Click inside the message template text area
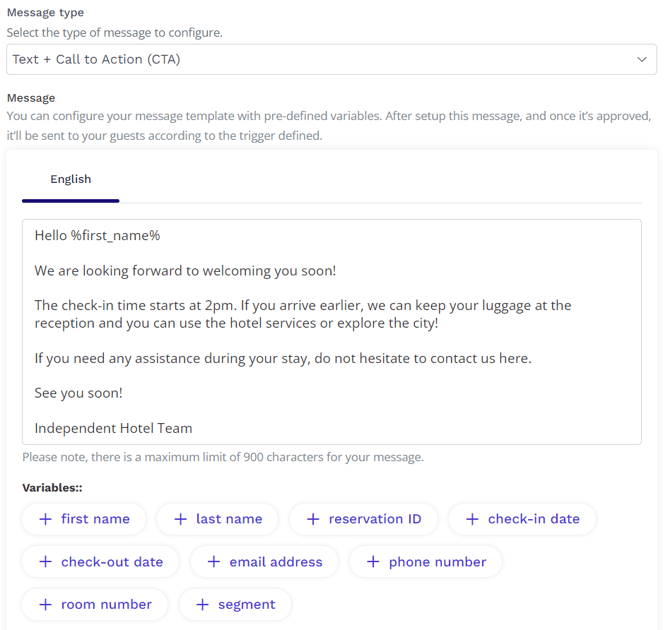670x630 pixels. (x=332, y=332)
